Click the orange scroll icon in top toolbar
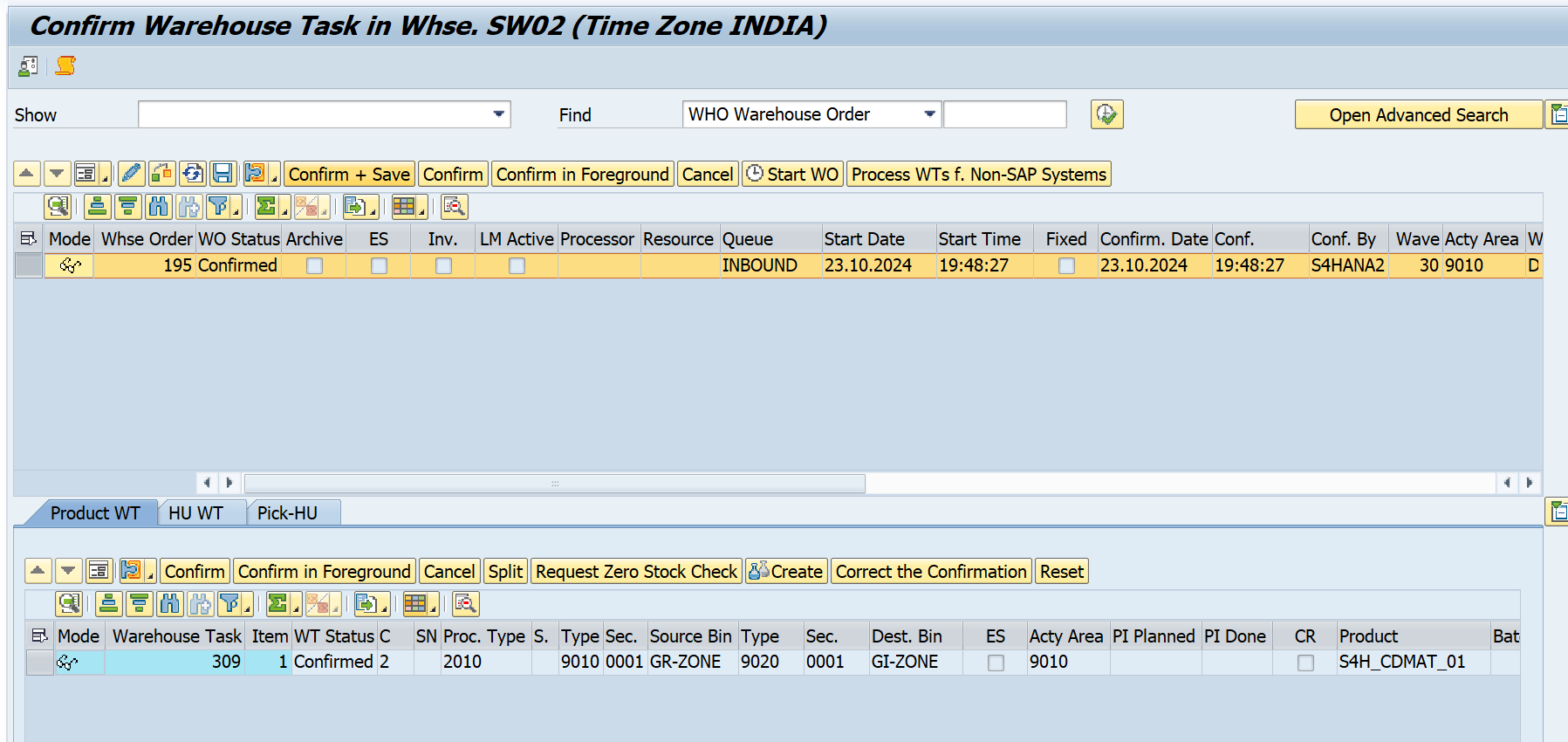1568x742 pixels. pyautogui.click(x=65, y=65)
